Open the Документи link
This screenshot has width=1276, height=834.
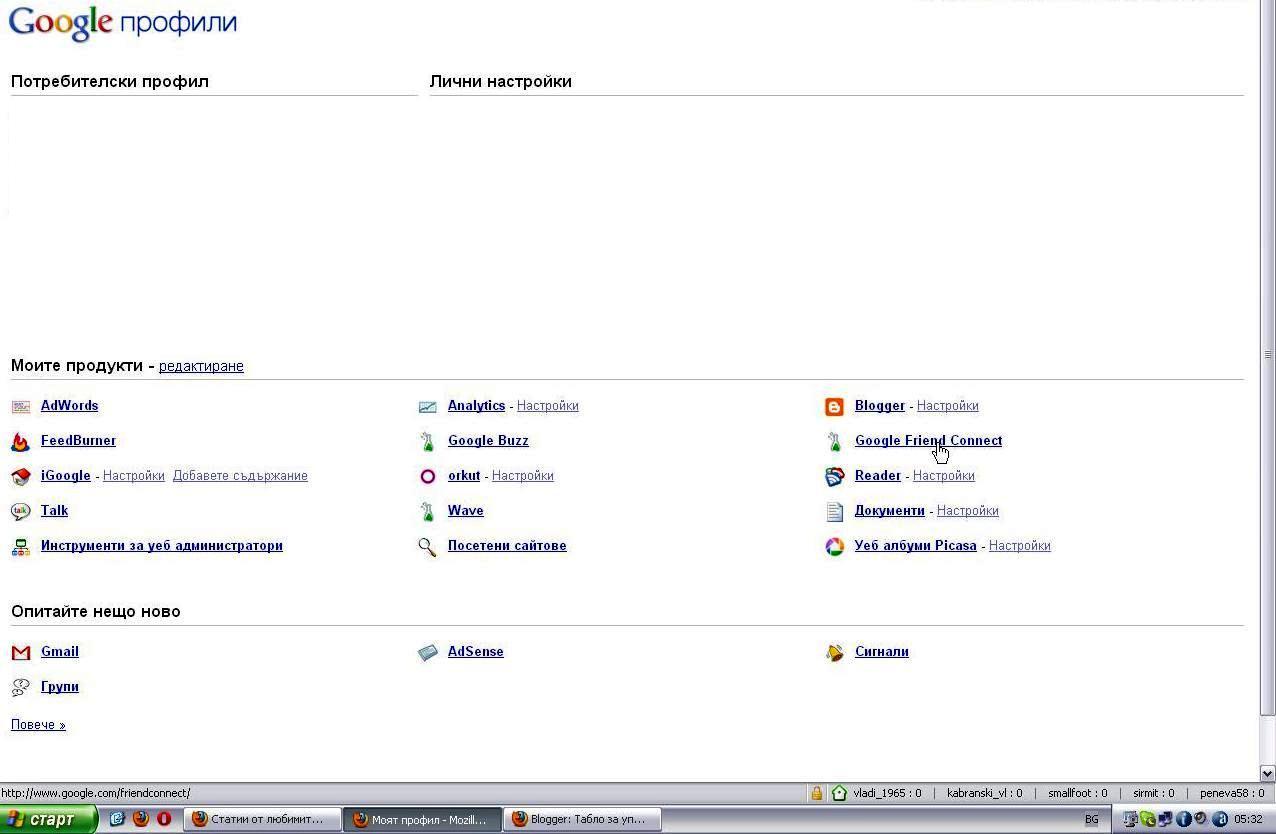click(890, 511)
